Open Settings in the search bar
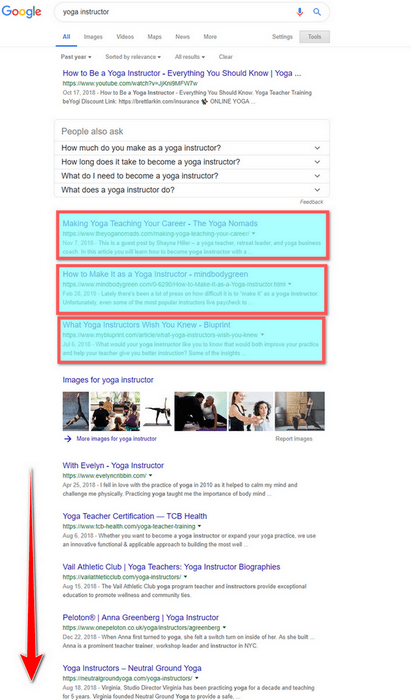Image resolution: width=411 pixels, height=700 pixels. tap(282, 37)
